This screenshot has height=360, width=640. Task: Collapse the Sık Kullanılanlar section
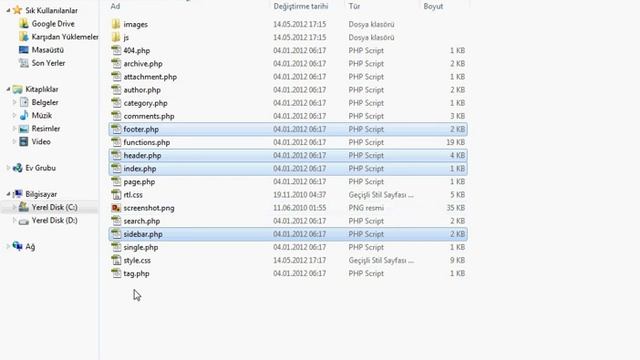(8, 10)
